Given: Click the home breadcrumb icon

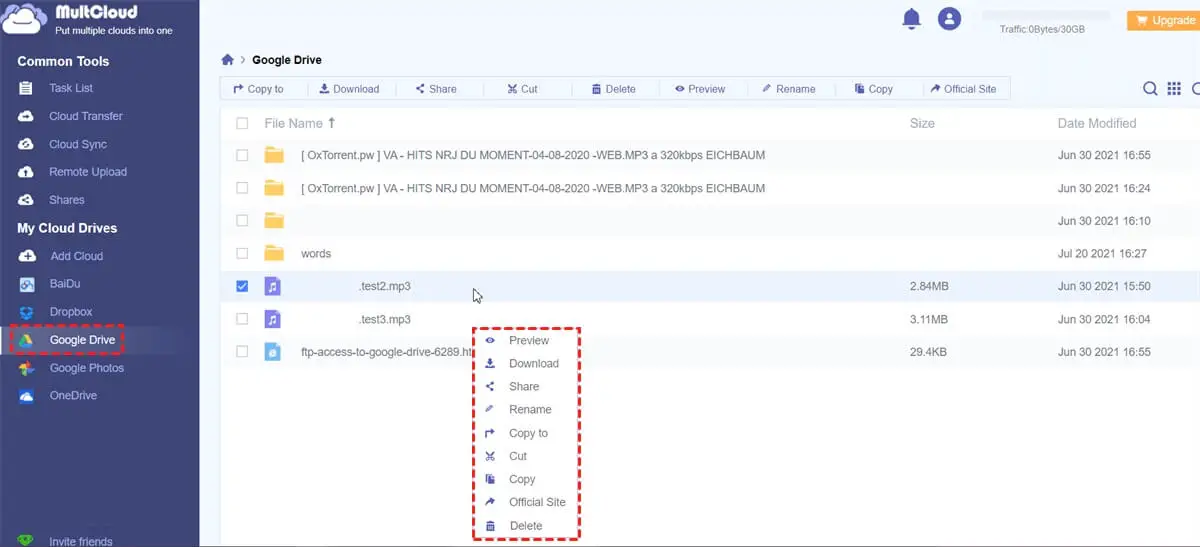Looking at the screenshot, I should coord(228,60).
